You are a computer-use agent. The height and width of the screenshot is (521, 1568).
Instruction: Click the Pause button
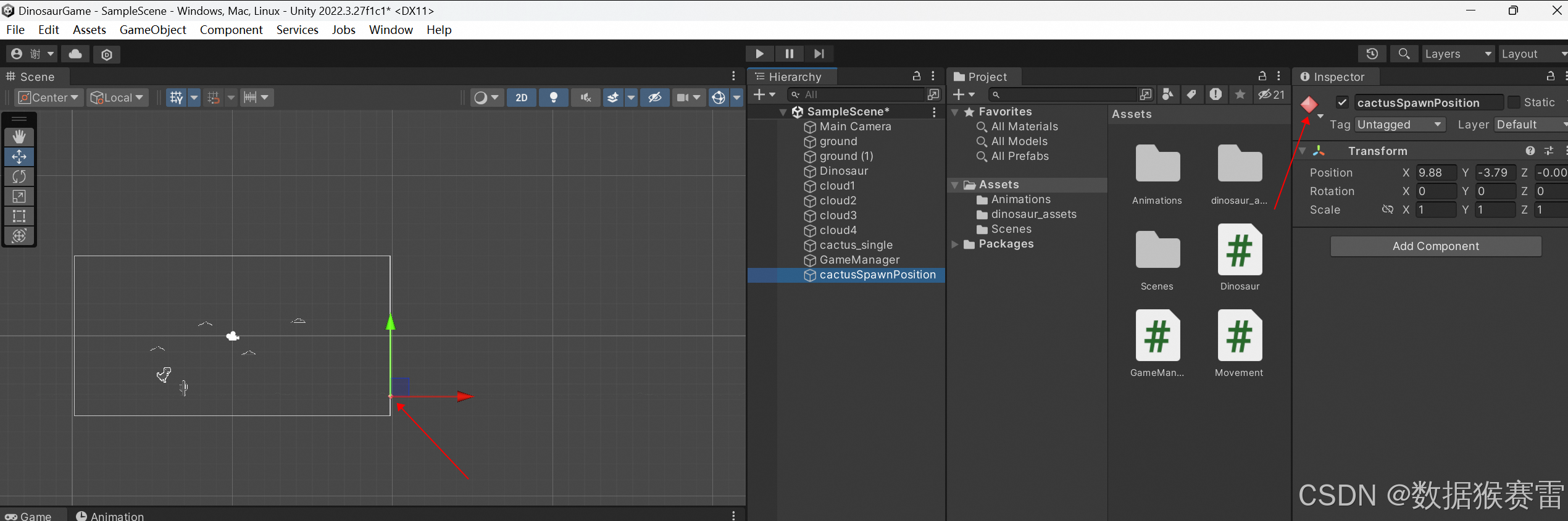(x=790, y=54)
